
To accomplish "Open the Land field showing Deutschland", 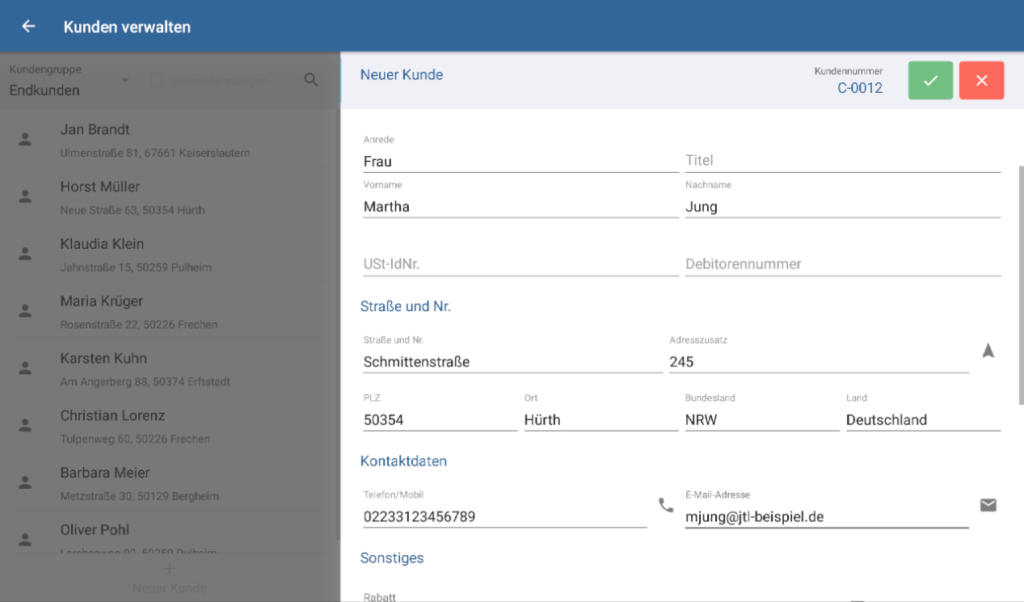I will [922, 420].
